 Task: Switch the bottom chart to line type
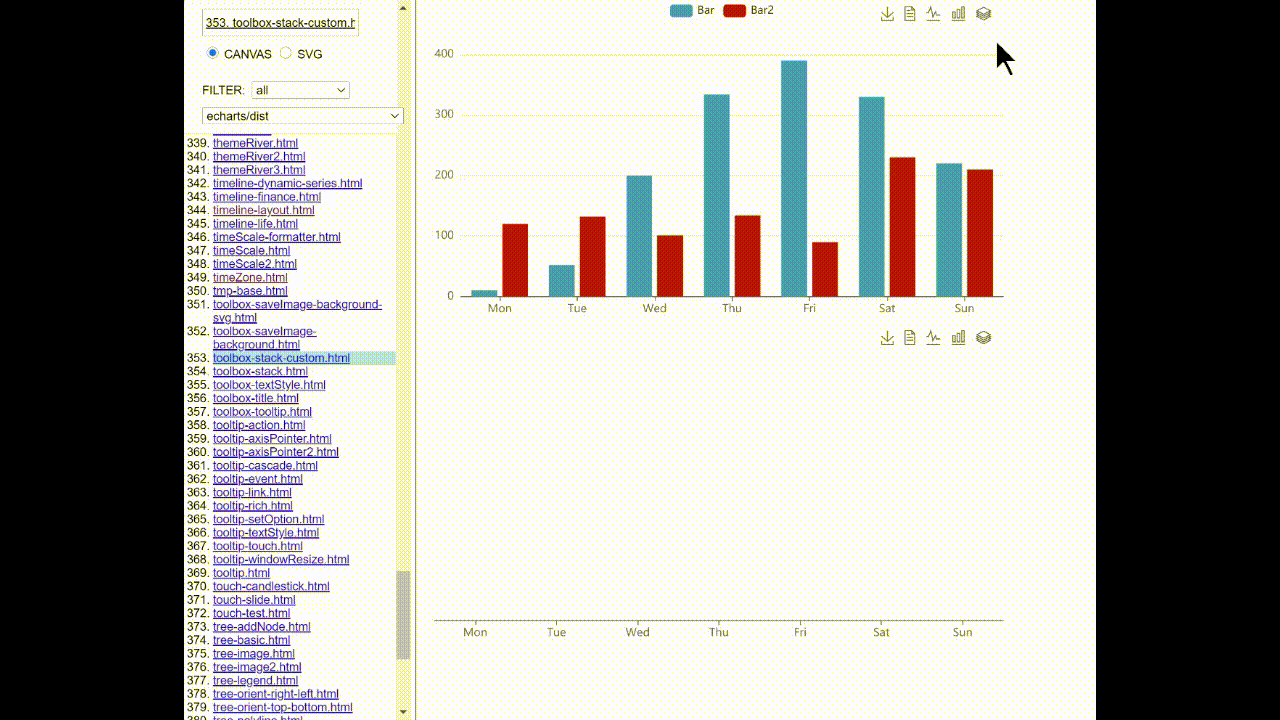931,337
